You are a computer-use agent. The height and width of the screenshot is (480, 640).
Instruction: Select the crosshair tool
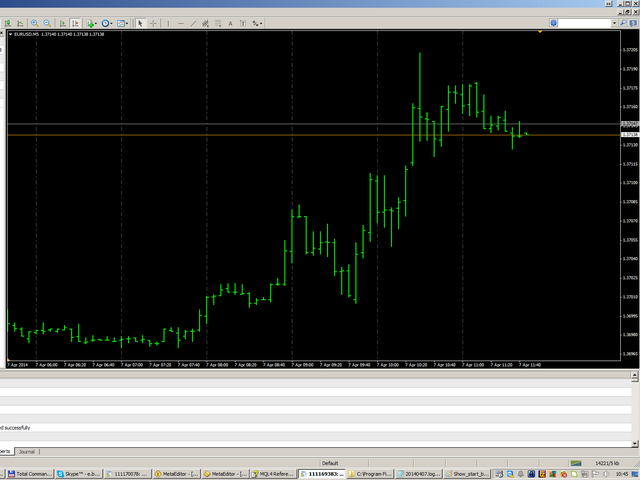click(x=153, y=23)
